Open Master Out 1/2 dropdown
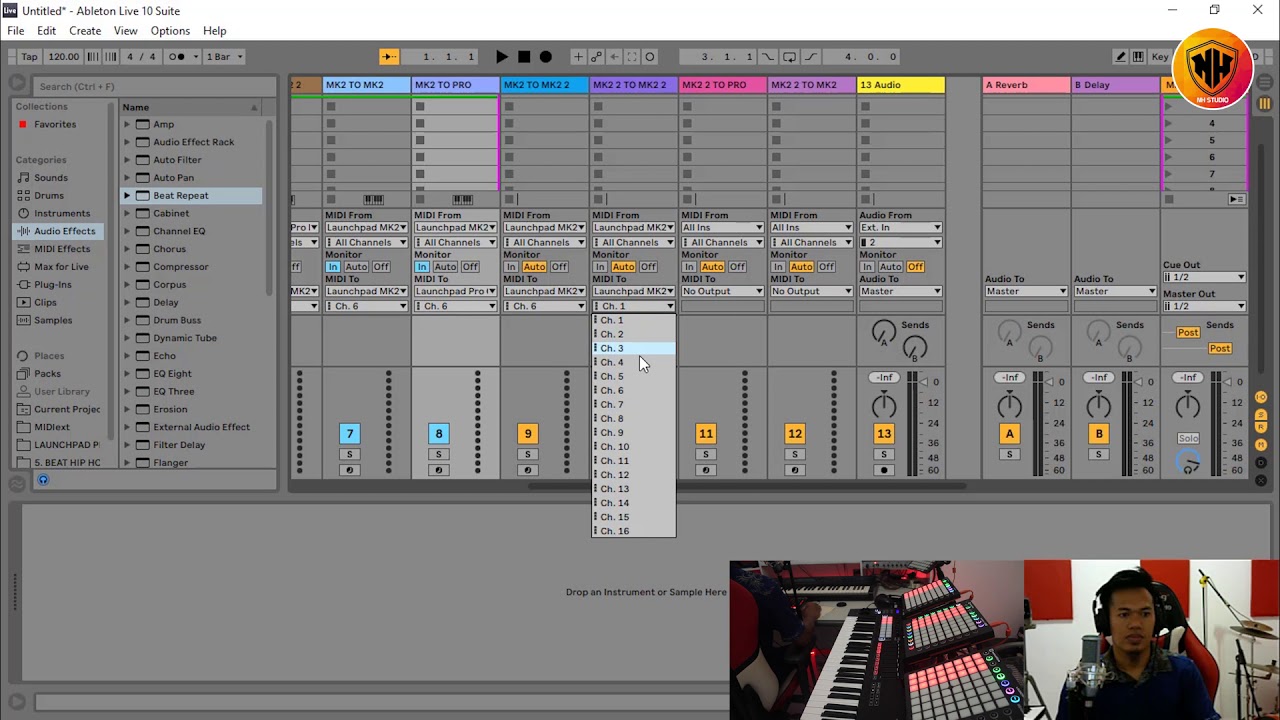This screenshot has height=720, width=1280. point(1204,306)
